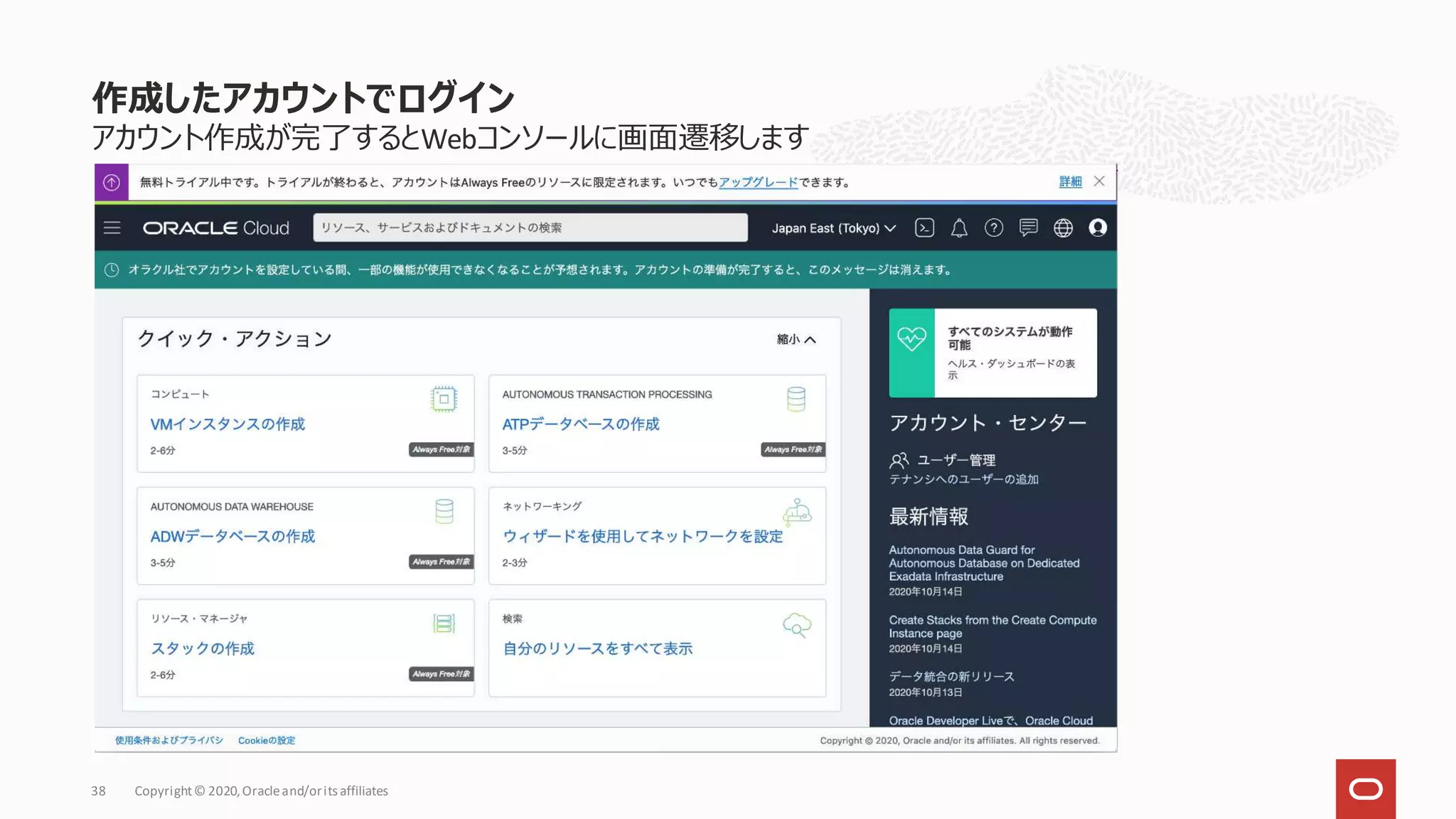
Task: Click the cloud search icon
Action: [797, 625]
